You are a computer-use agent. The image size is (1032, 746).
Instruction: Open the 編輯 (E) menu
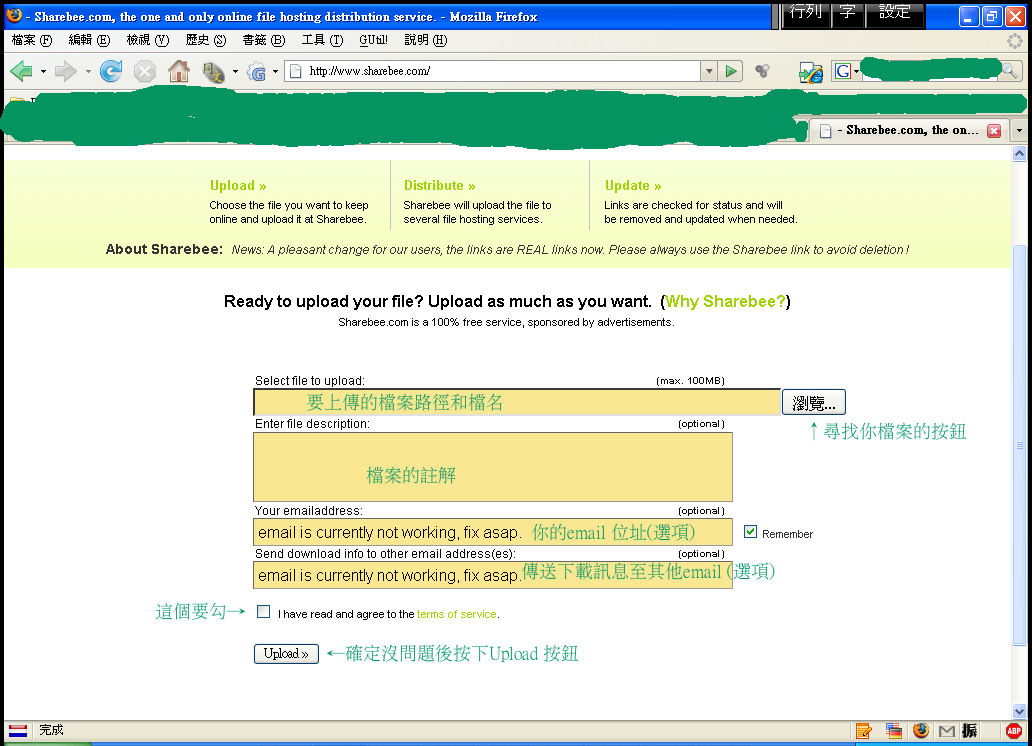(x=89, y=40)
